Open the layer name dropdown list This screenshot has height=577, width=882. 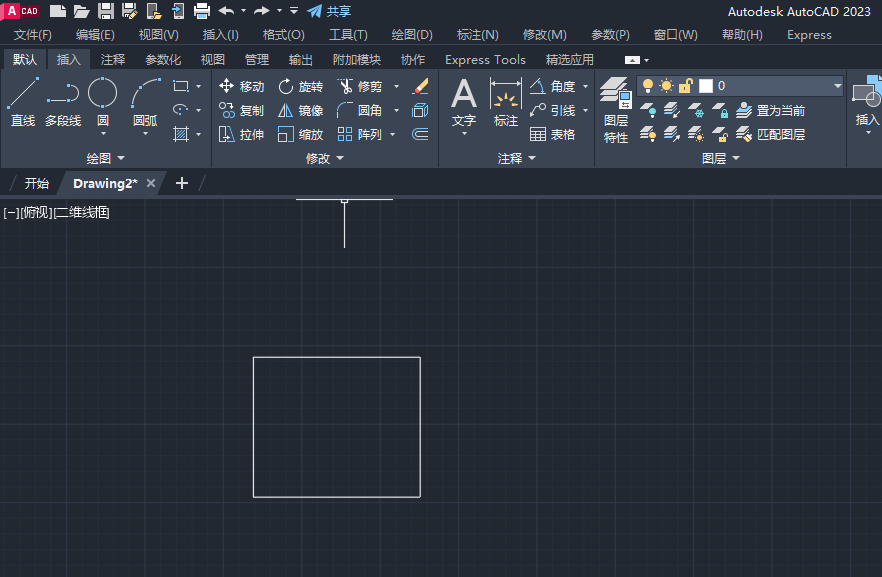[837, 86]
